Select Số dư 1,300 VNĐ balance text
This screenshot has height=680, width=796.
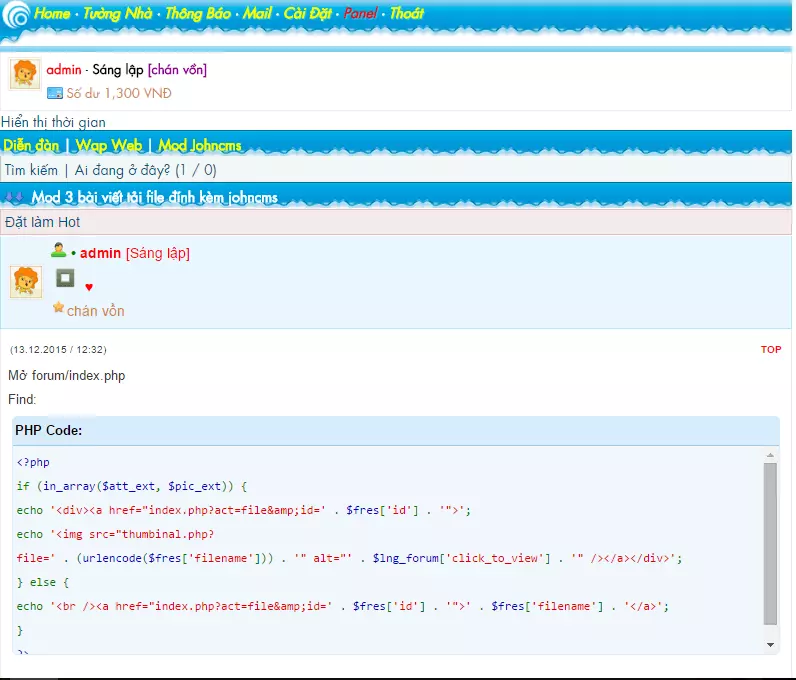click(119, 93)
